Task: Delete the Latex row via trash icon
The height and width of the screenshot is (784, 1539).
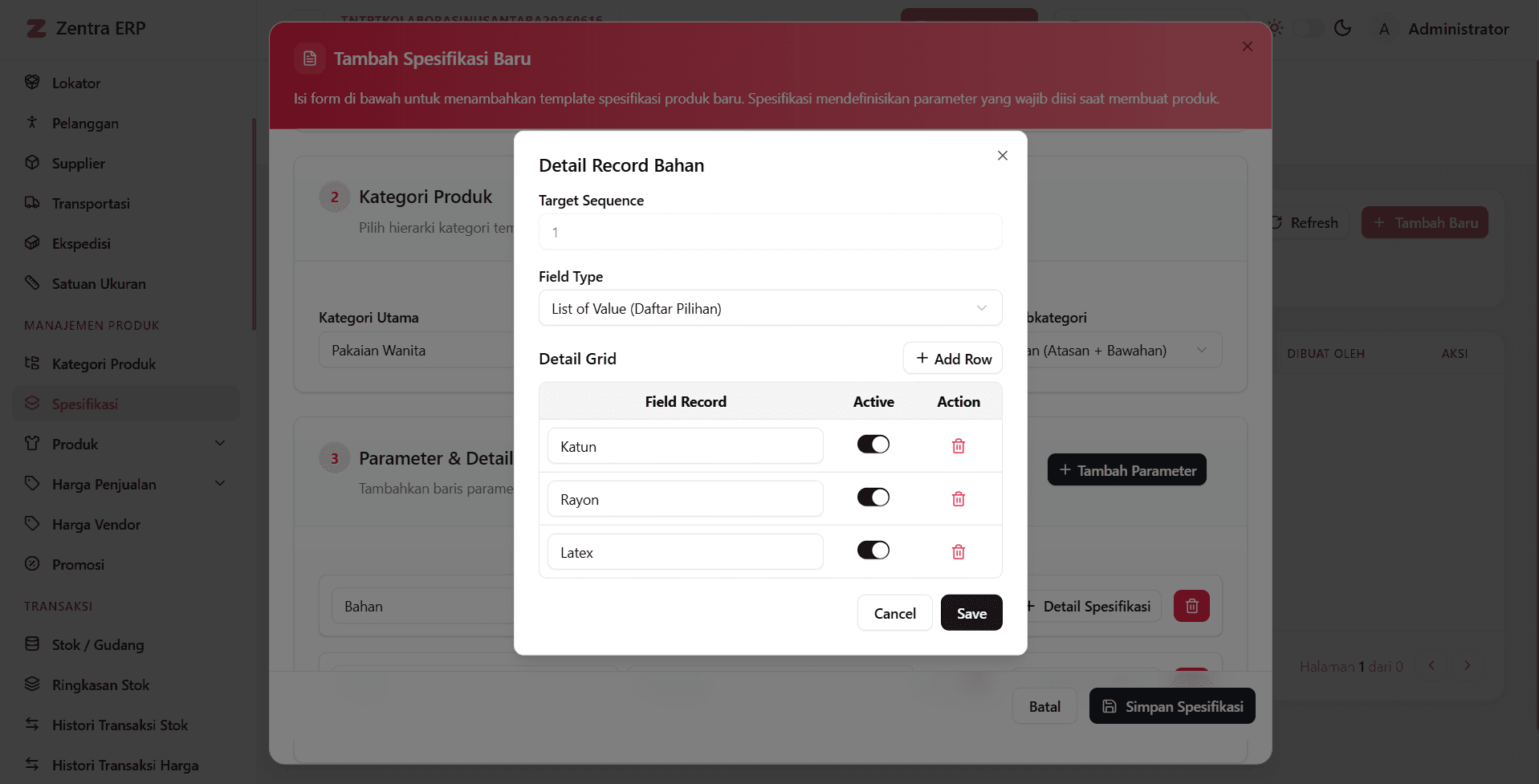Action: pos(958,552)
